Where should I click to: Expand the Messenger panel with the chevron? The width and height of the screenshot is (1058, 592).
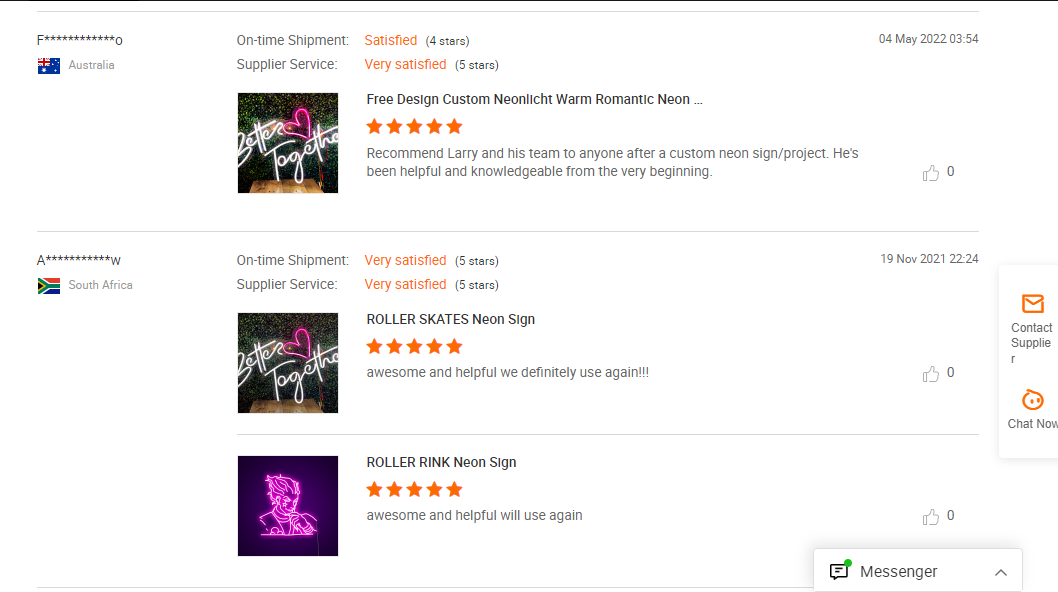pos(1001,572)
